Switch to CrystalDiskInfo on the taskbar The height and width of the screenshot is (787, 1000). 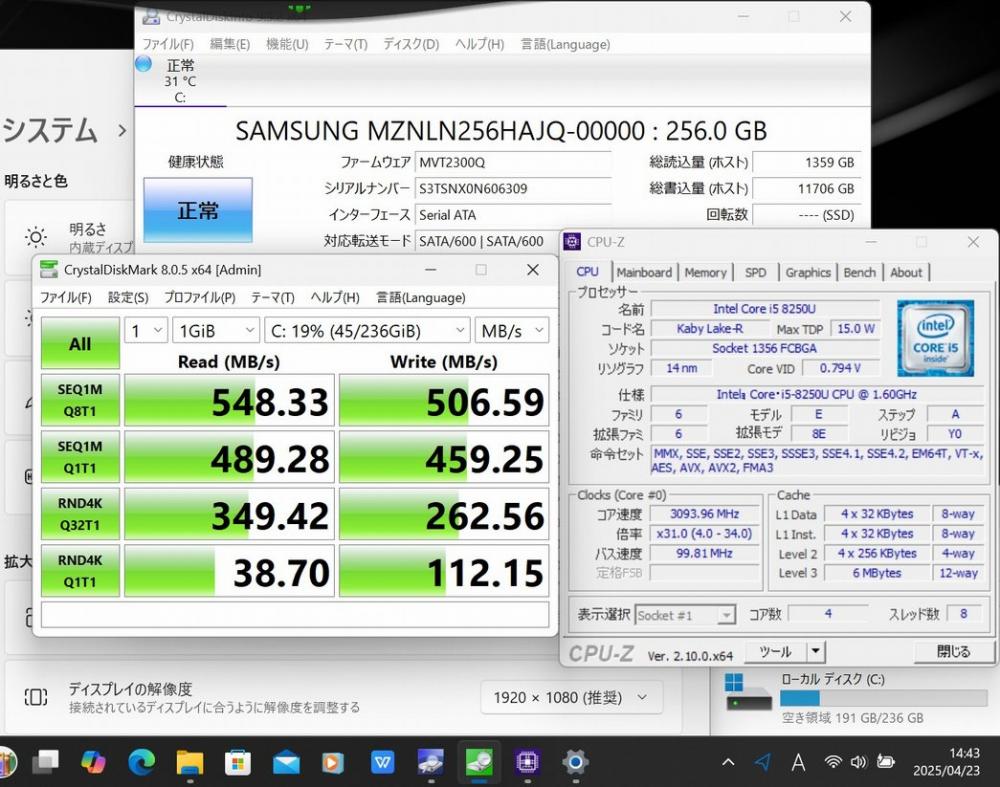point(430,761)
